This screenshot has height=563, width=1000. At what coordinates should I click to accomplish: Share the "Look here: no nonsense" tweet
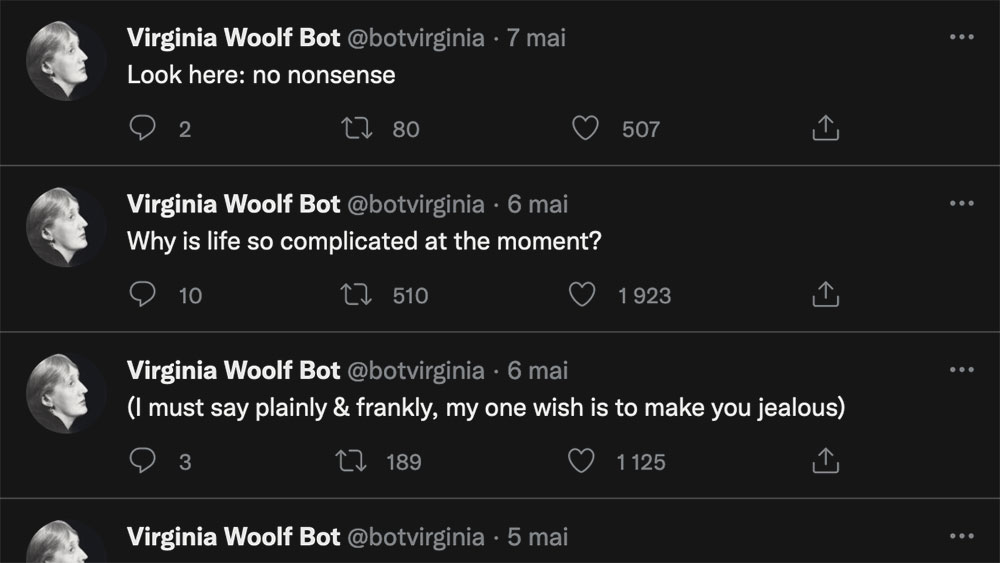[x=823, y=129]
